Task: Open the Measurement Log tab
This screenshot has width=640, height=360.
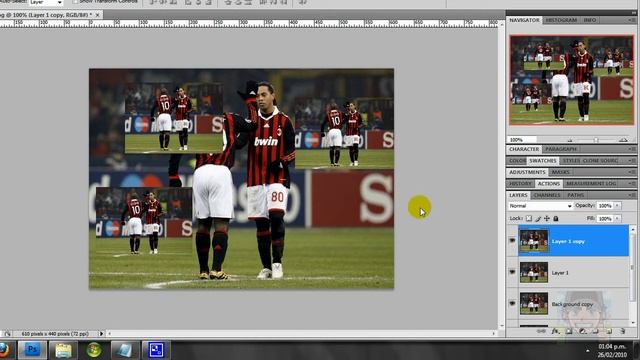Action: (x=591, y=184)
